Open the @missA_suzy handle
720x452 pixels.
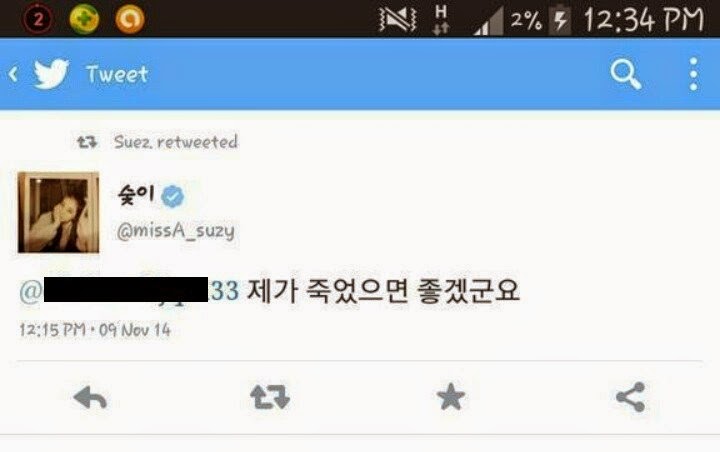tap(175, 230)
